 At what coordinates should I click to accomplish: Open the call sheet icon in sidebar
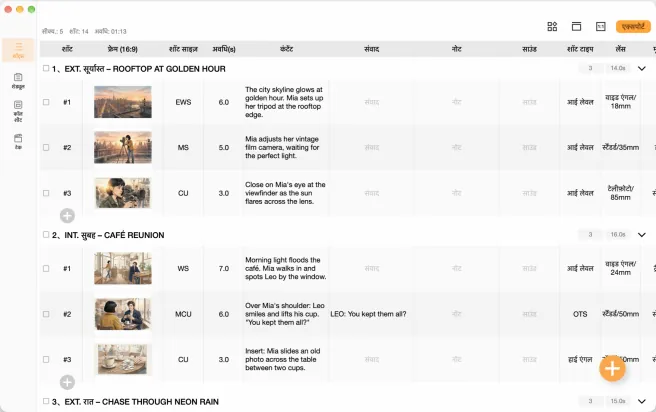coord(18,111)
